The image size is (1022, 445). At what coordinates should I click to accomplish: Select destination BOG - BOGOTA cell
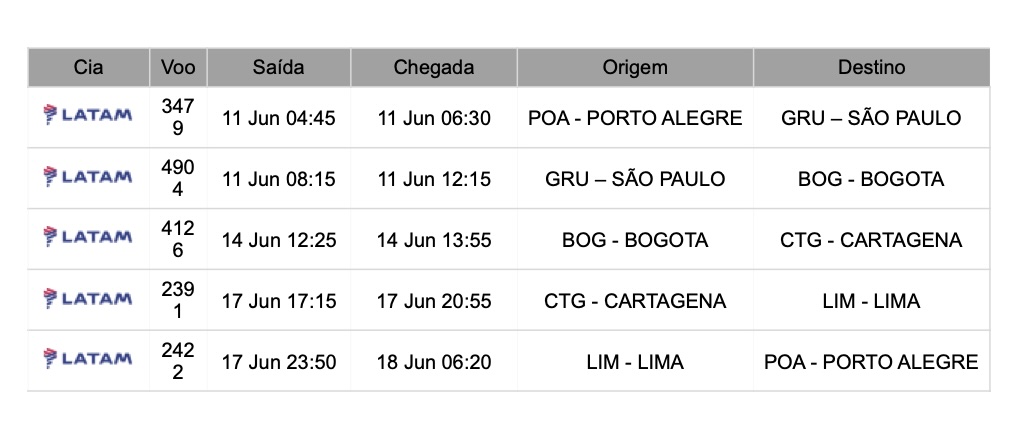871,180
